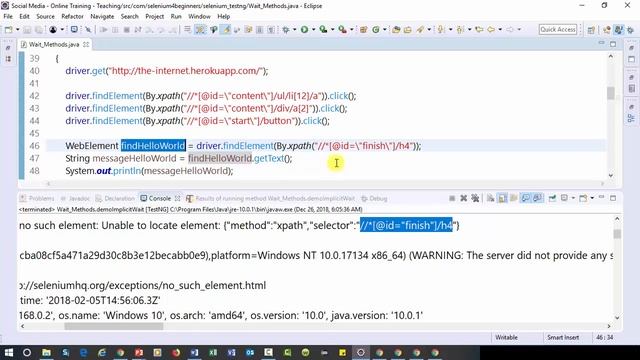Click the Windows Start button
640x360 pixels.
pos(9,353)
